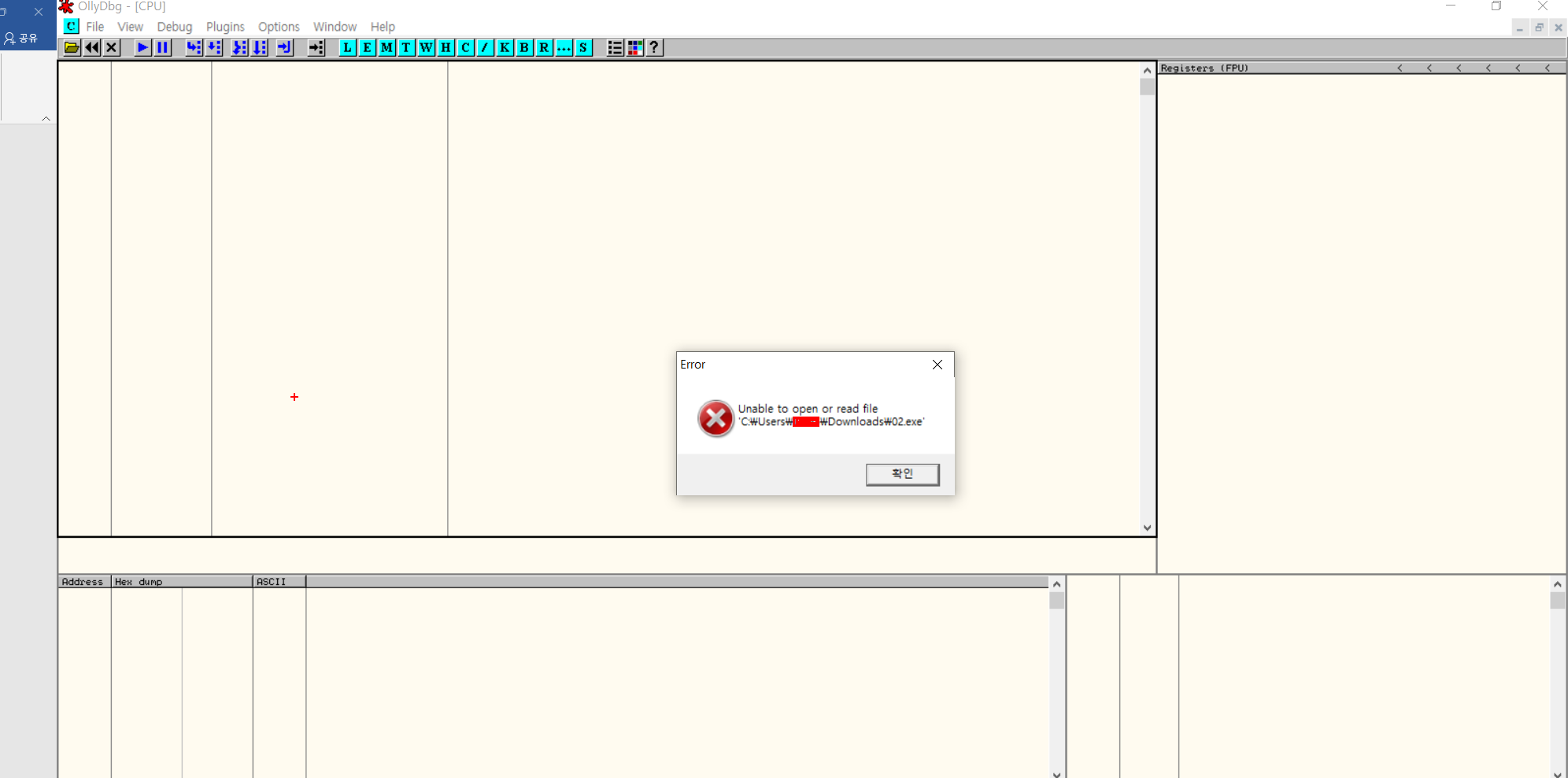The image size is (1568, 778).
Task: Show References with R icon
Action: coord(544,48)
